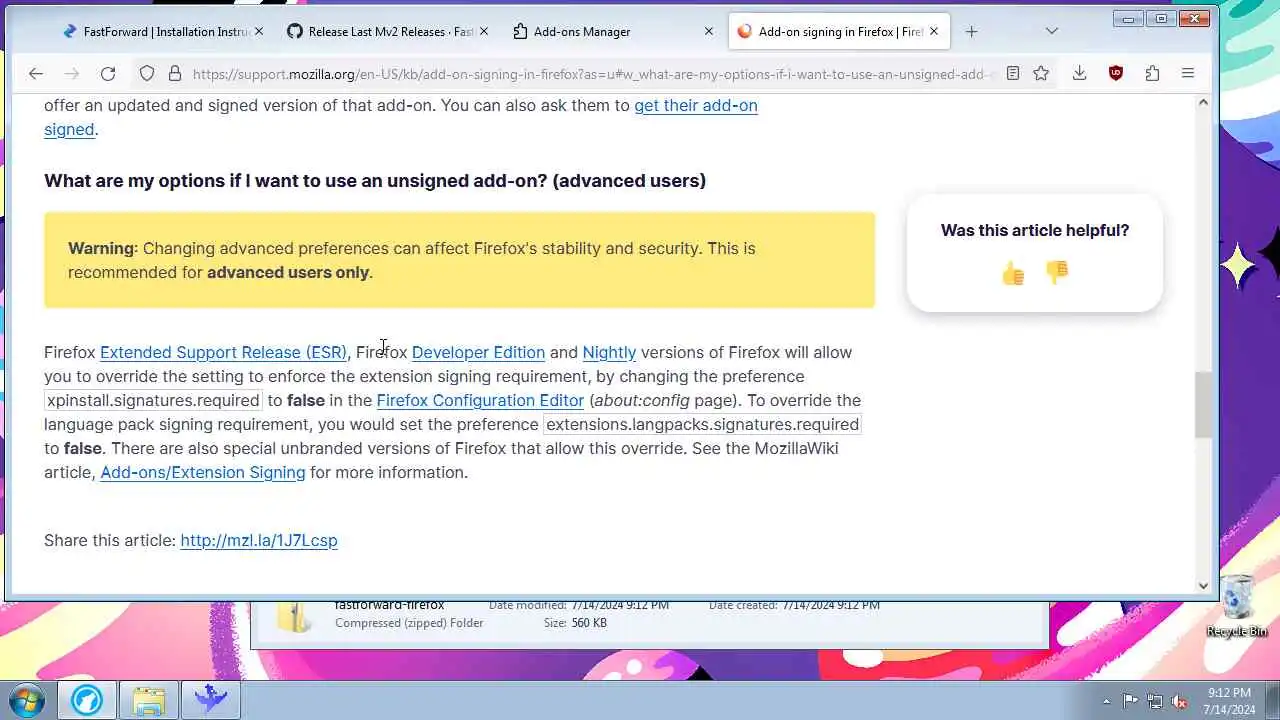The height and width of the screenshot is (720, 1280).
Task: Open the muted volume tray icon
Action: click(1179, 701)
